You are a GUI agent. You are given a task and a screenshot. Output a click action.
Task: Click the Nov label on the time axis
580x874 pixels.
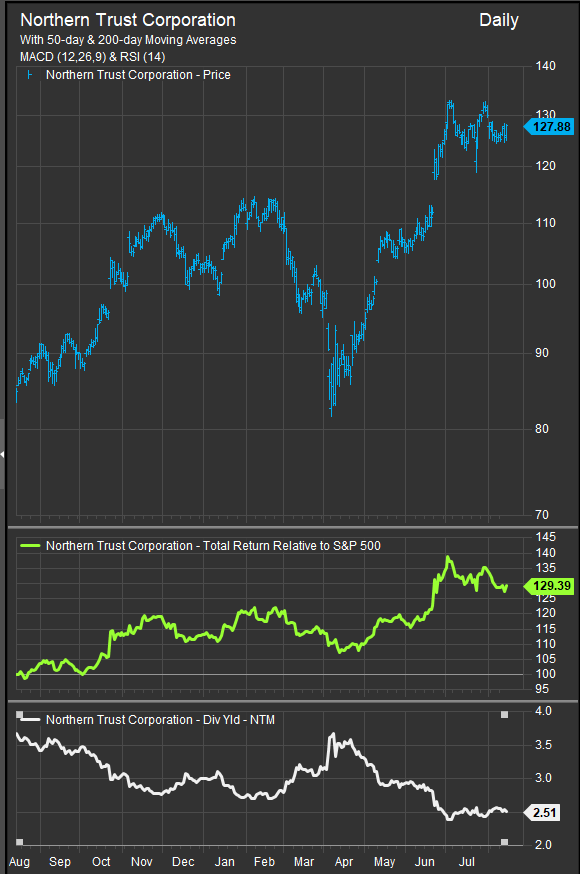pos(142,862)
